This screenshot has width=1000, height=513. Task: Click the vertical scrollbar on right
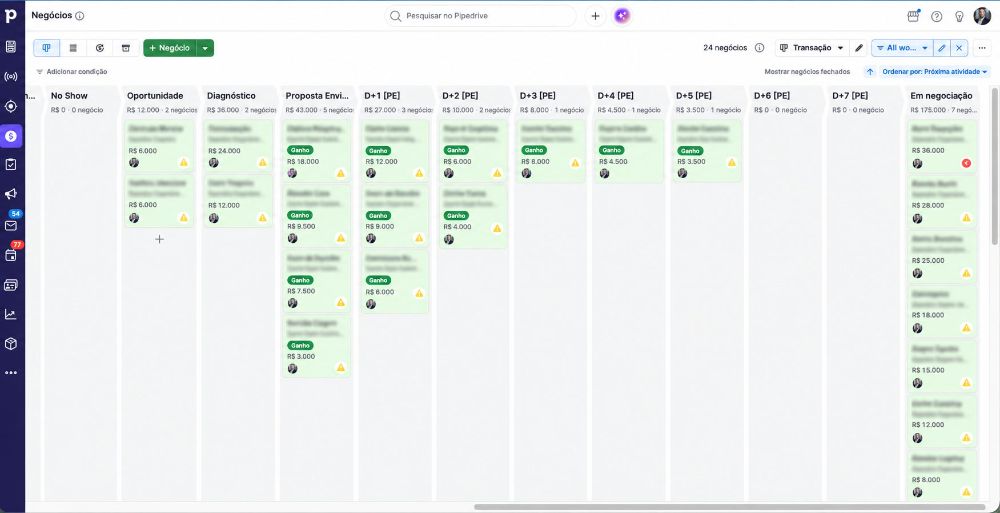pos(995,166)
